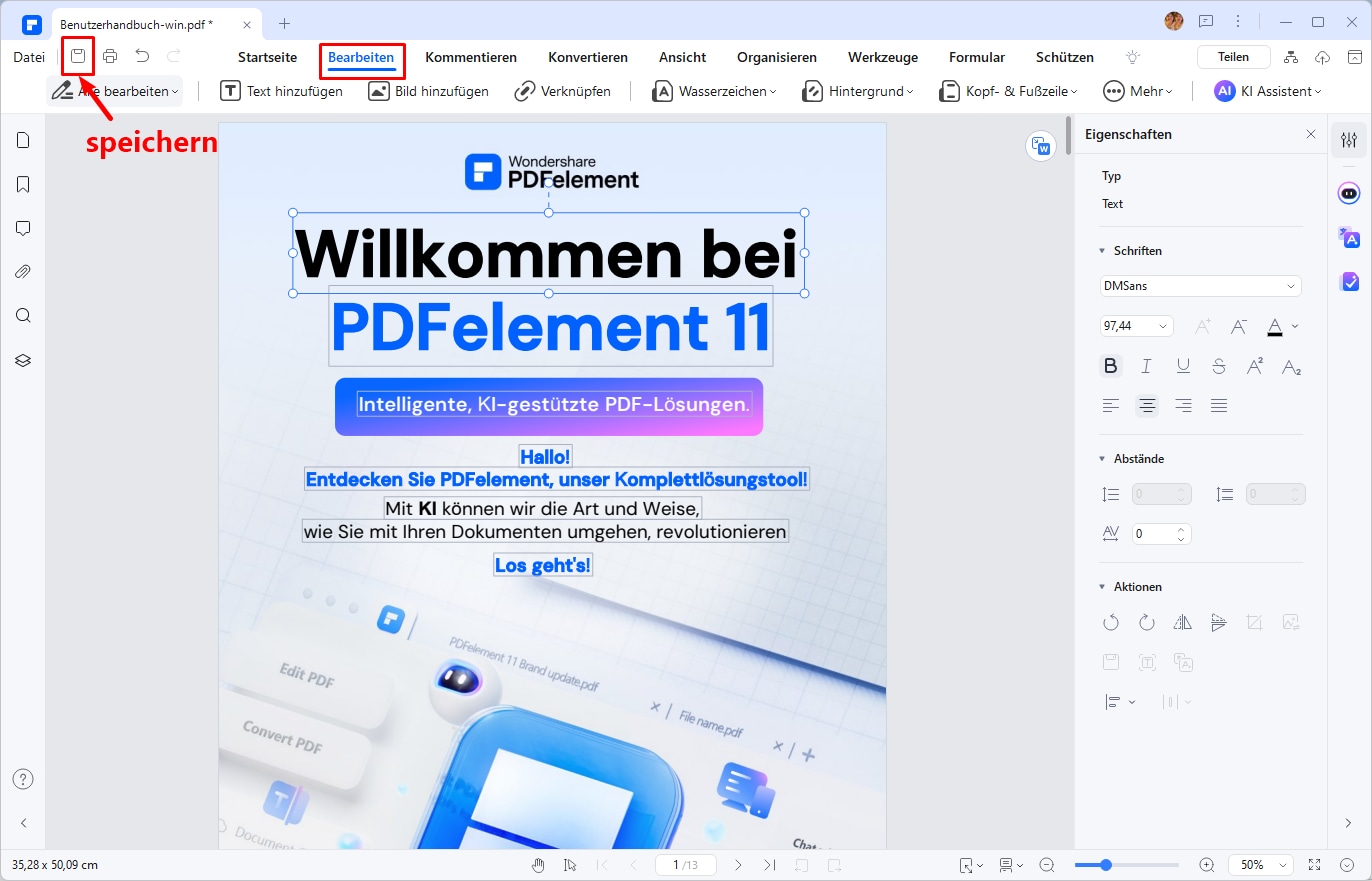Click Text hinzufügen
Screen dimensions: 1372x881
coord(282,91)
